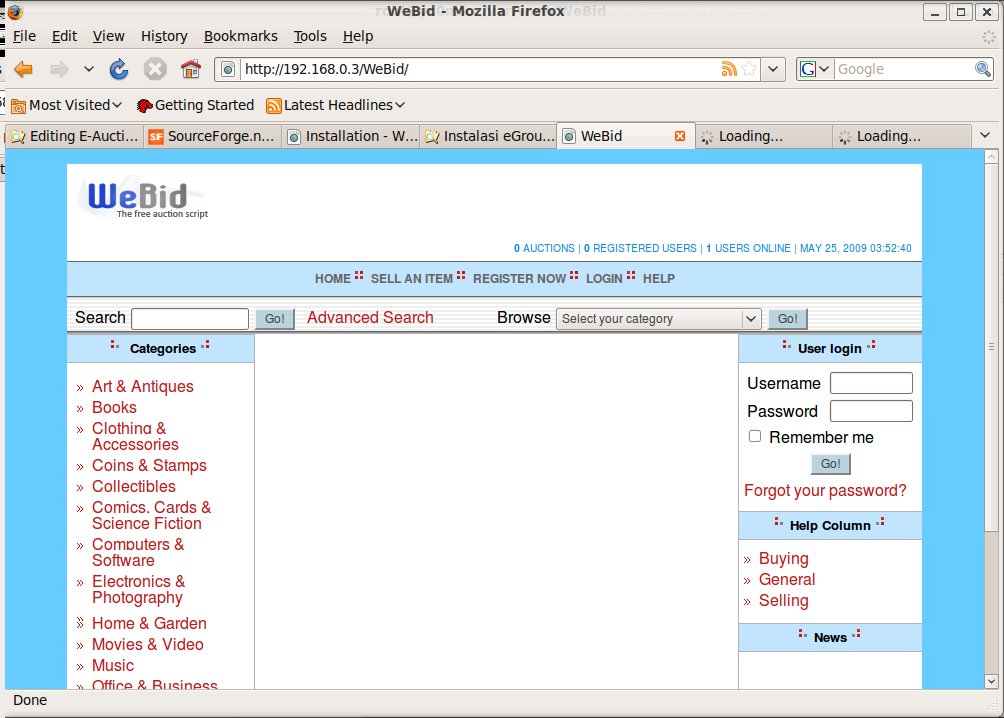Go to the browser Home page icon
This screenshot has height=718, width=1004.
click(190, 69)
